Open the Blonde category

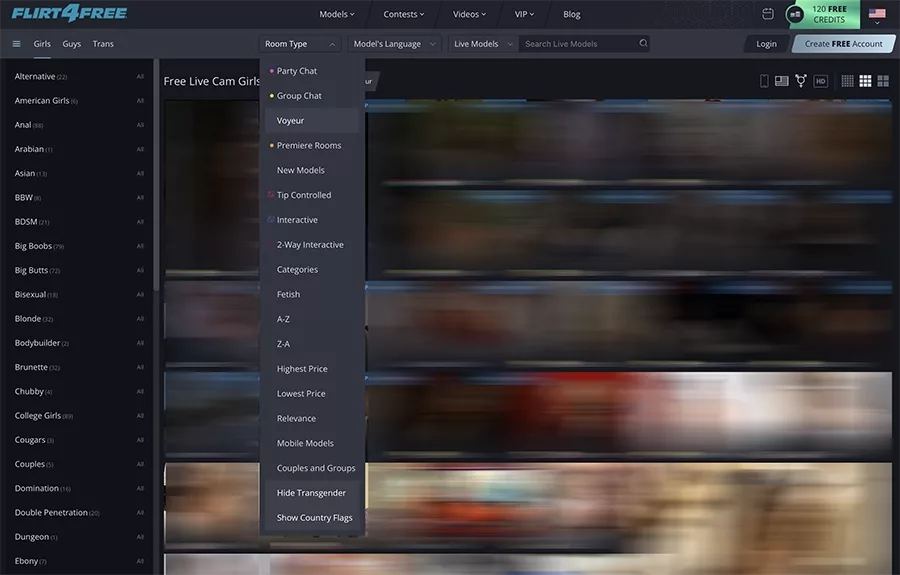pyautogui.click(x=33, y=318)
